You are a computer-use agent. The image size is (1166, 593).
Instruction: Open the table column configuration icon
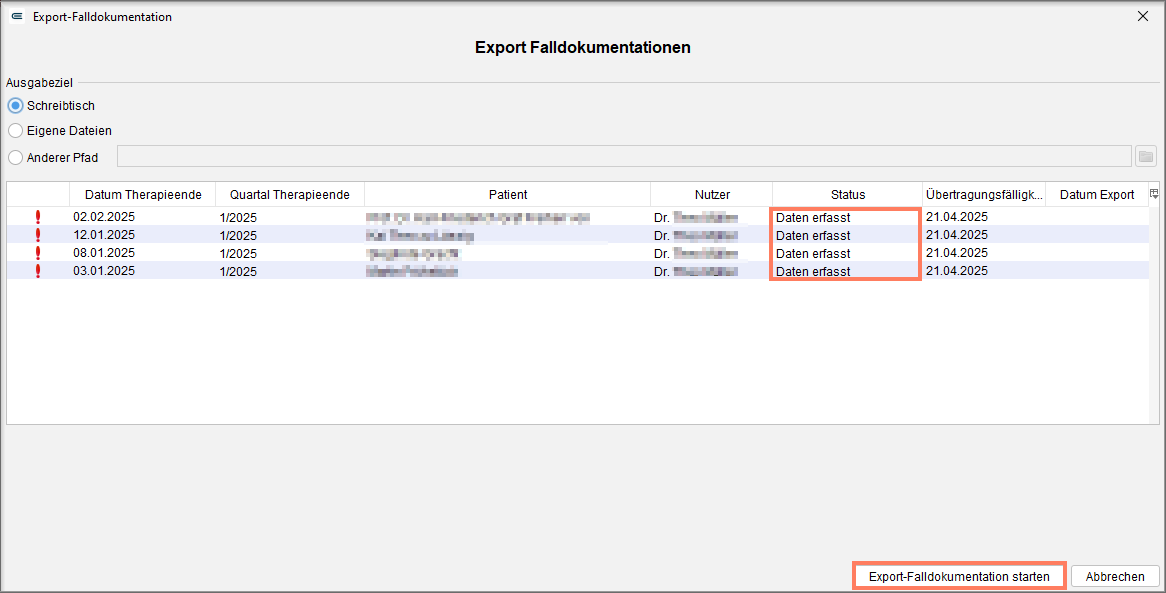[x=1154, y=194]
